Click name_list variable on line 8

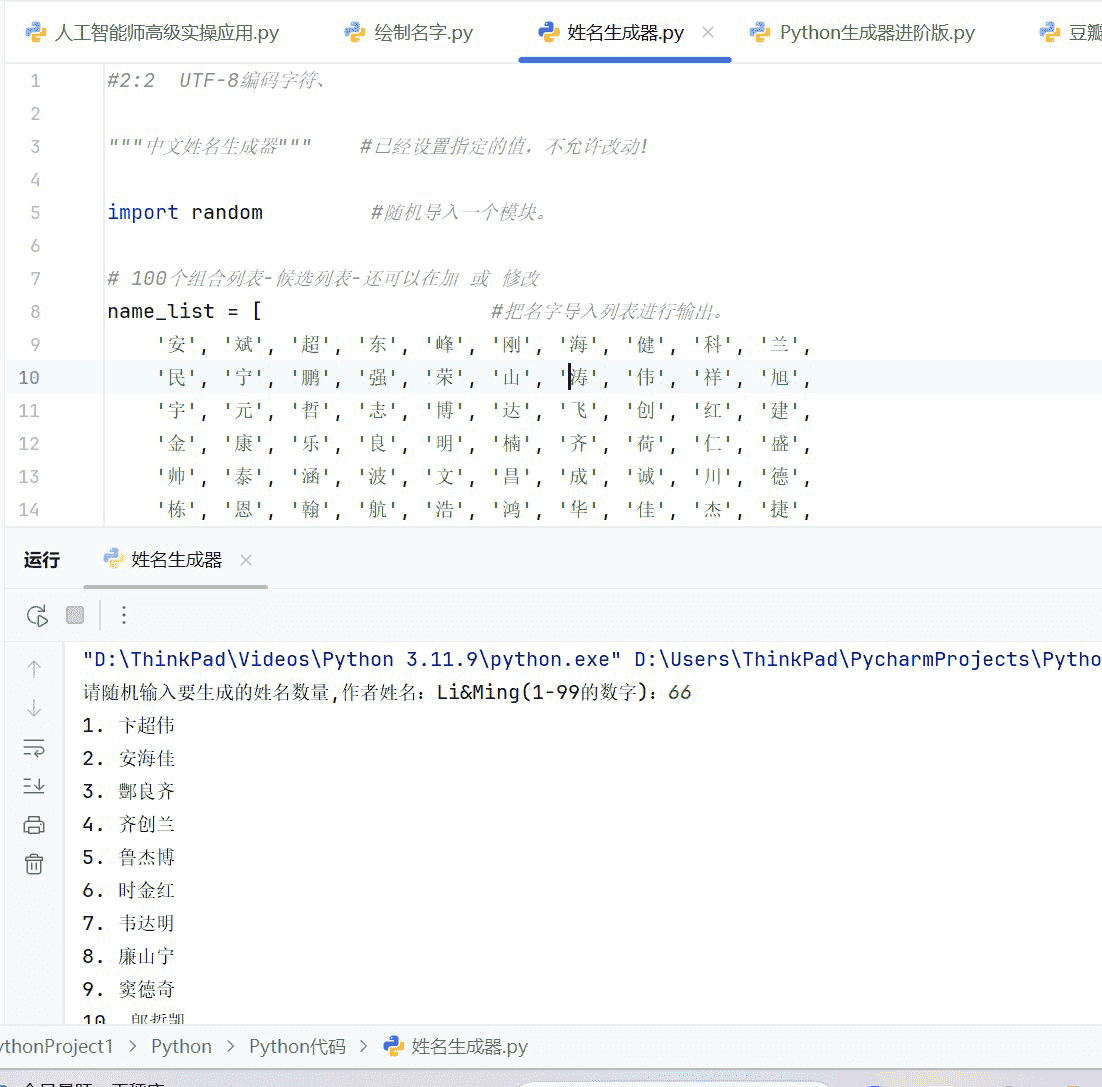pyautogui.click(x=160, y=311)
